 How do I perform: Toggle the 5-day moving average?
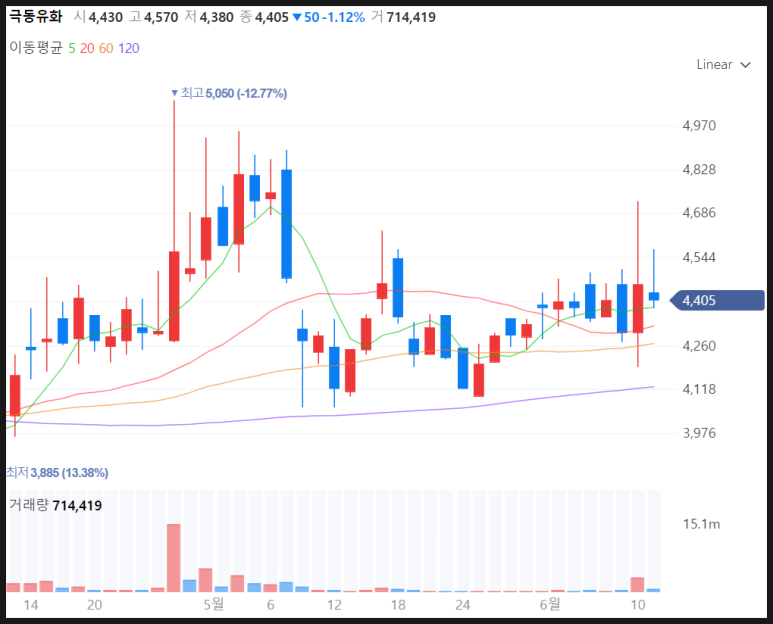[72, 48]
